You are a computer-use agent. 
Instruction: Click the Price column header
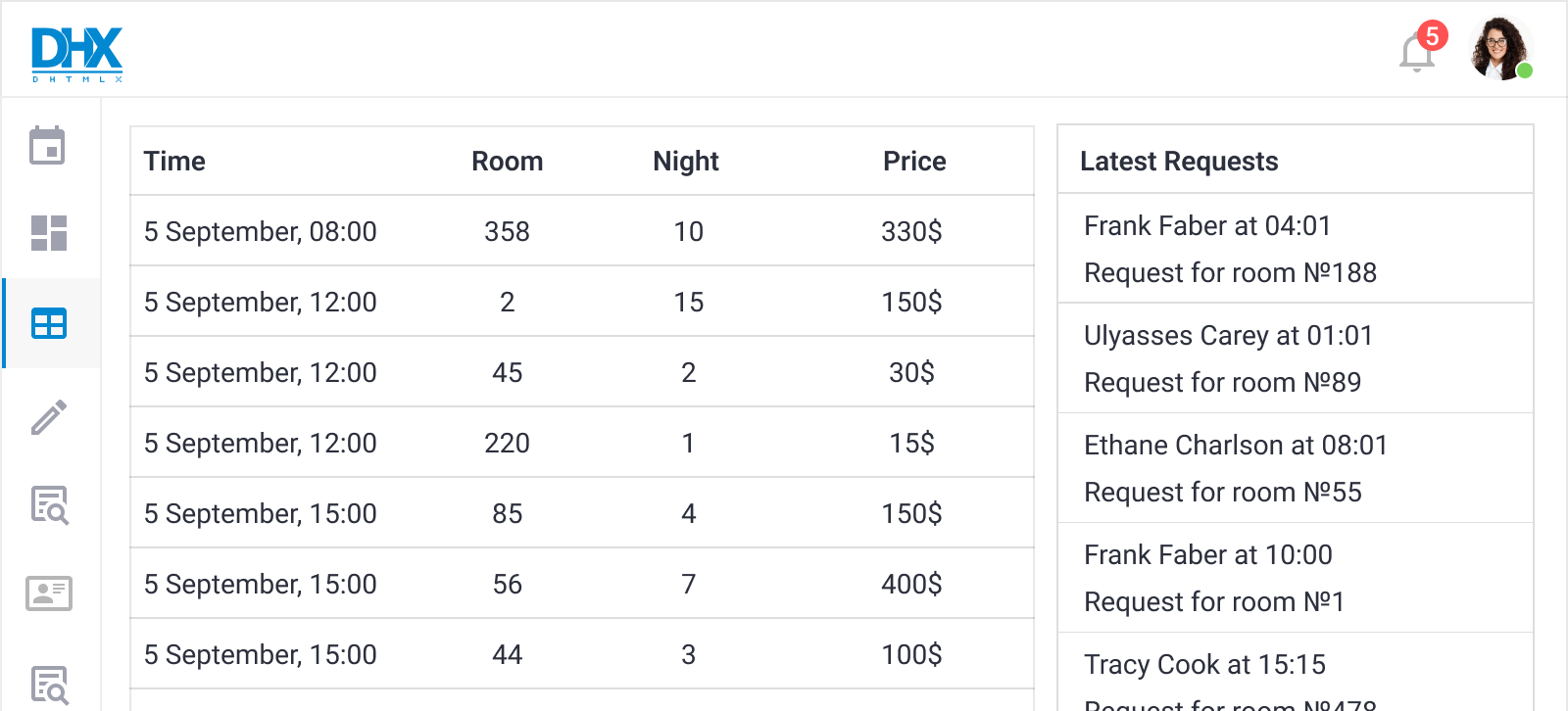913,162
